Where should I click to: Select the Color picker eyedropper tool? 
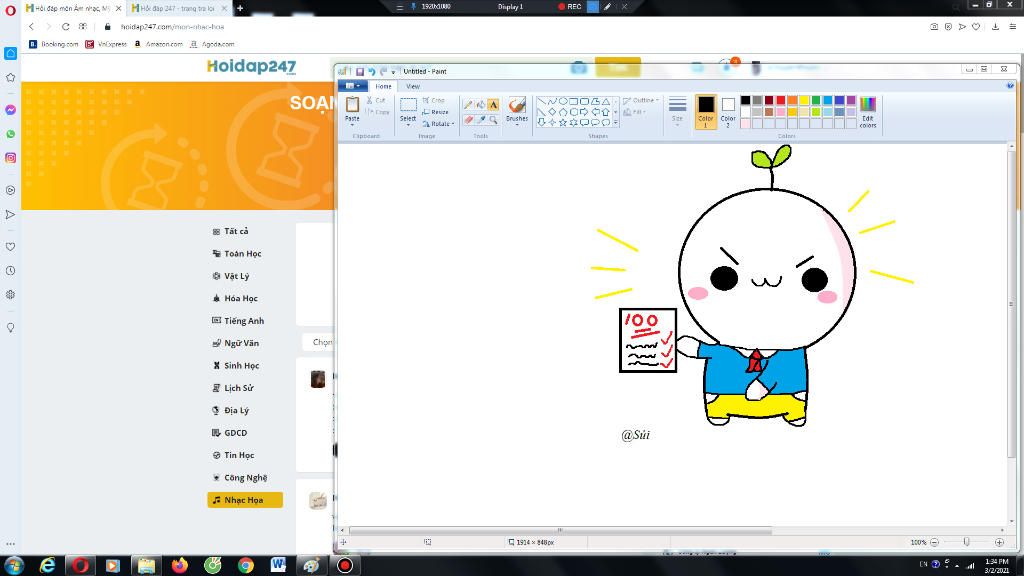[x=481, y=120]
